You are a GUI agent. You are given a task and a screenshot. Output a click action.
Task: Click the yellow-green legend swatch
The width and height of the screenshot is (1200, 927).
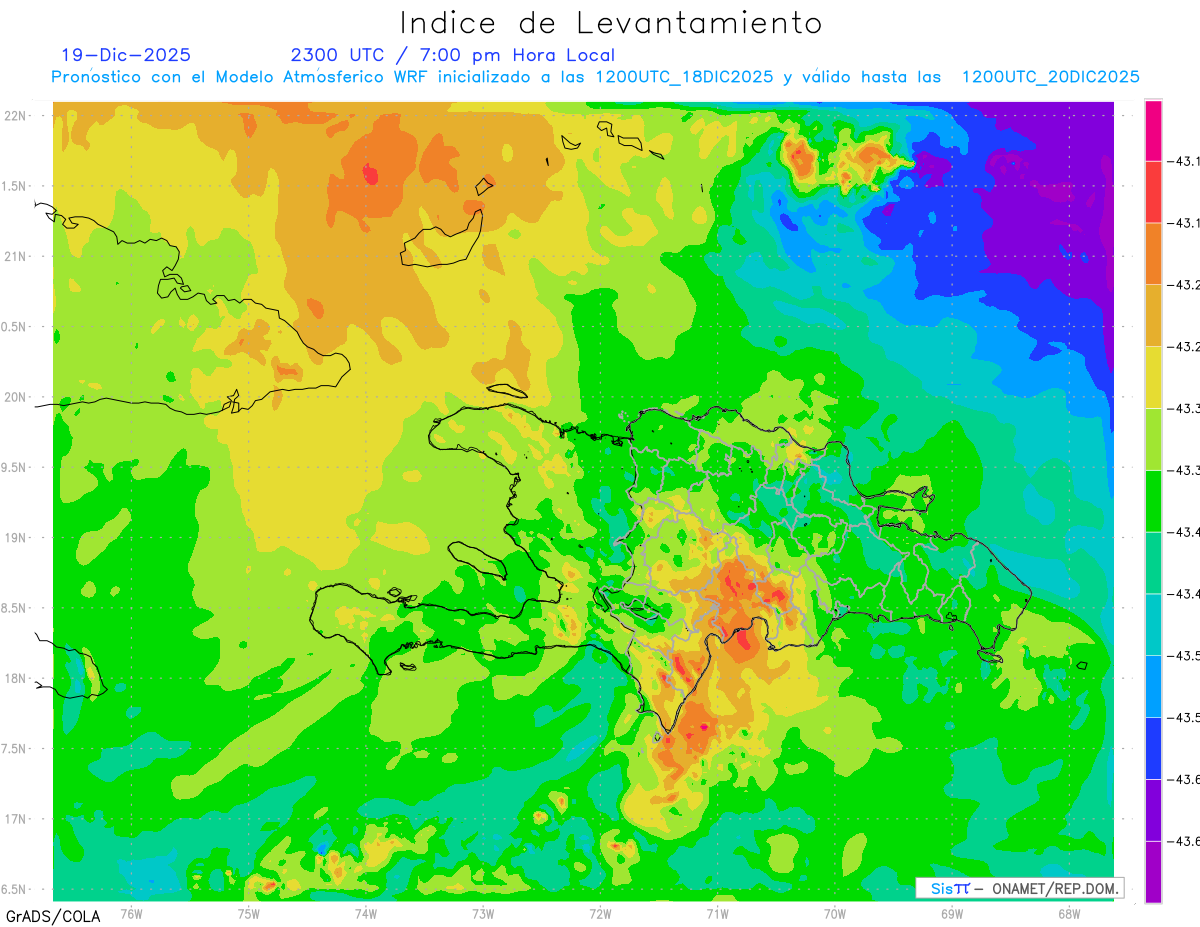[1153, 439]
